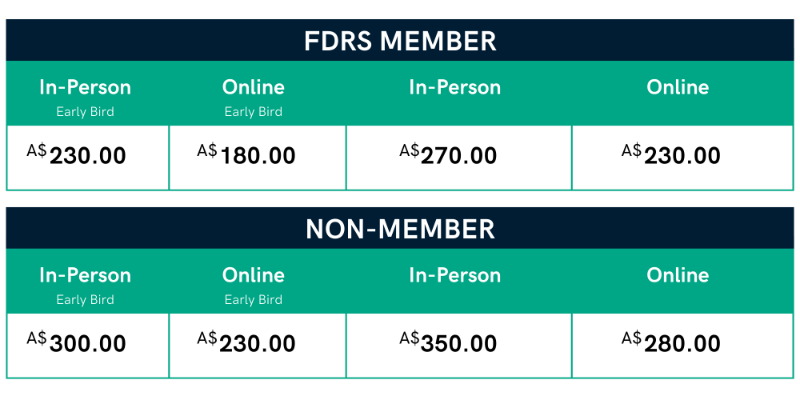Choose FDRS Member A$270.00 In-Person price

click(448, 154)
